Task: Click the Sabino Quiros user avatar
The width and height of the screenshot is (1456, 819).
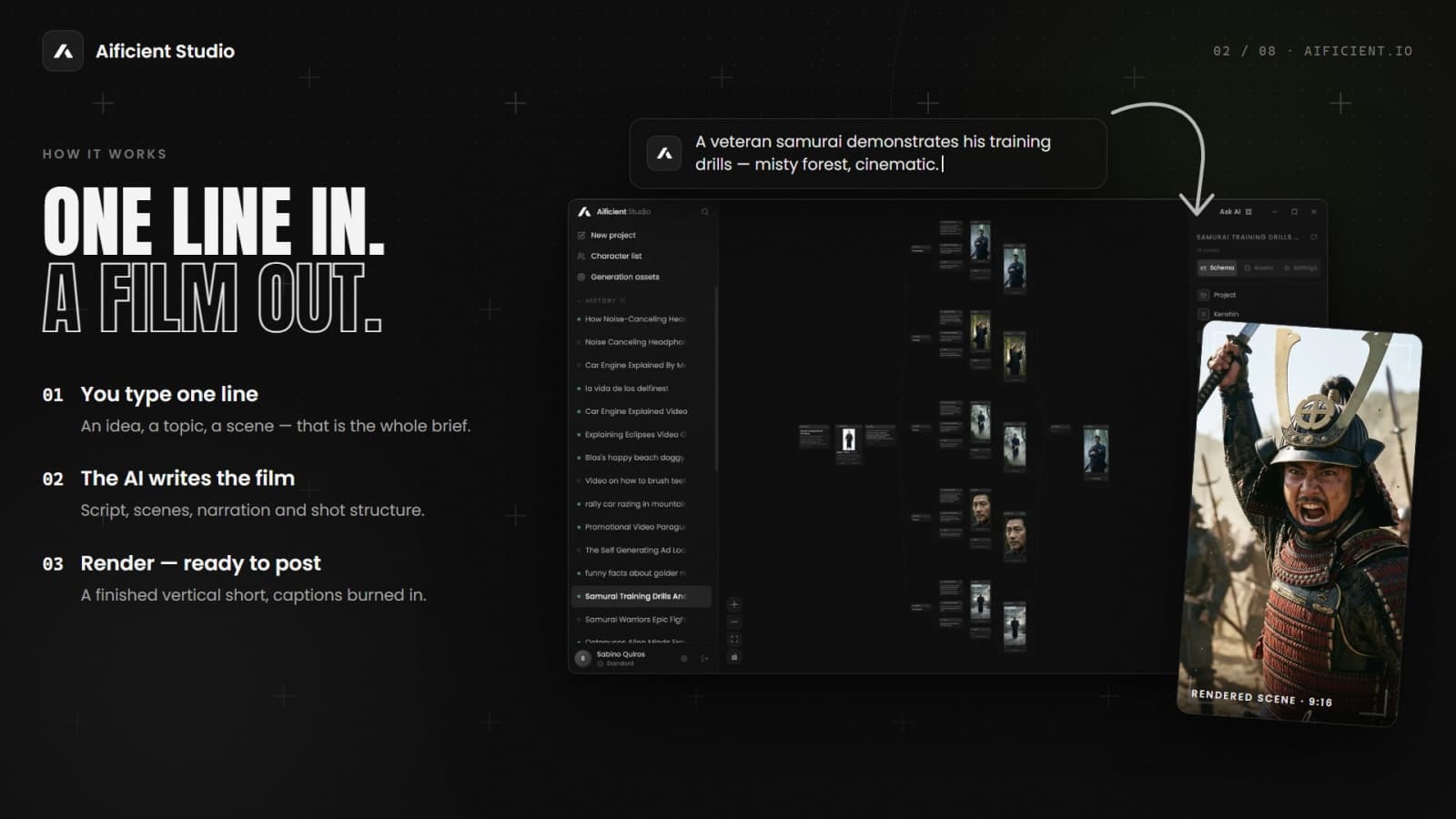Action: [583, 658]
